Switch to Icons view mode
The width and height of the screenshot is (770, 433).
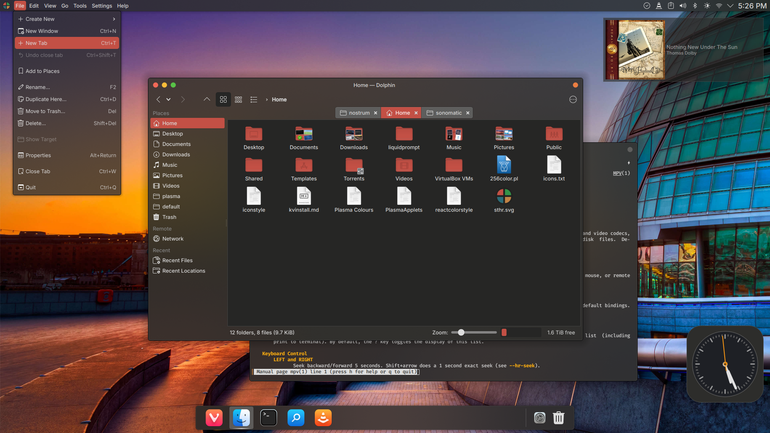223,100
